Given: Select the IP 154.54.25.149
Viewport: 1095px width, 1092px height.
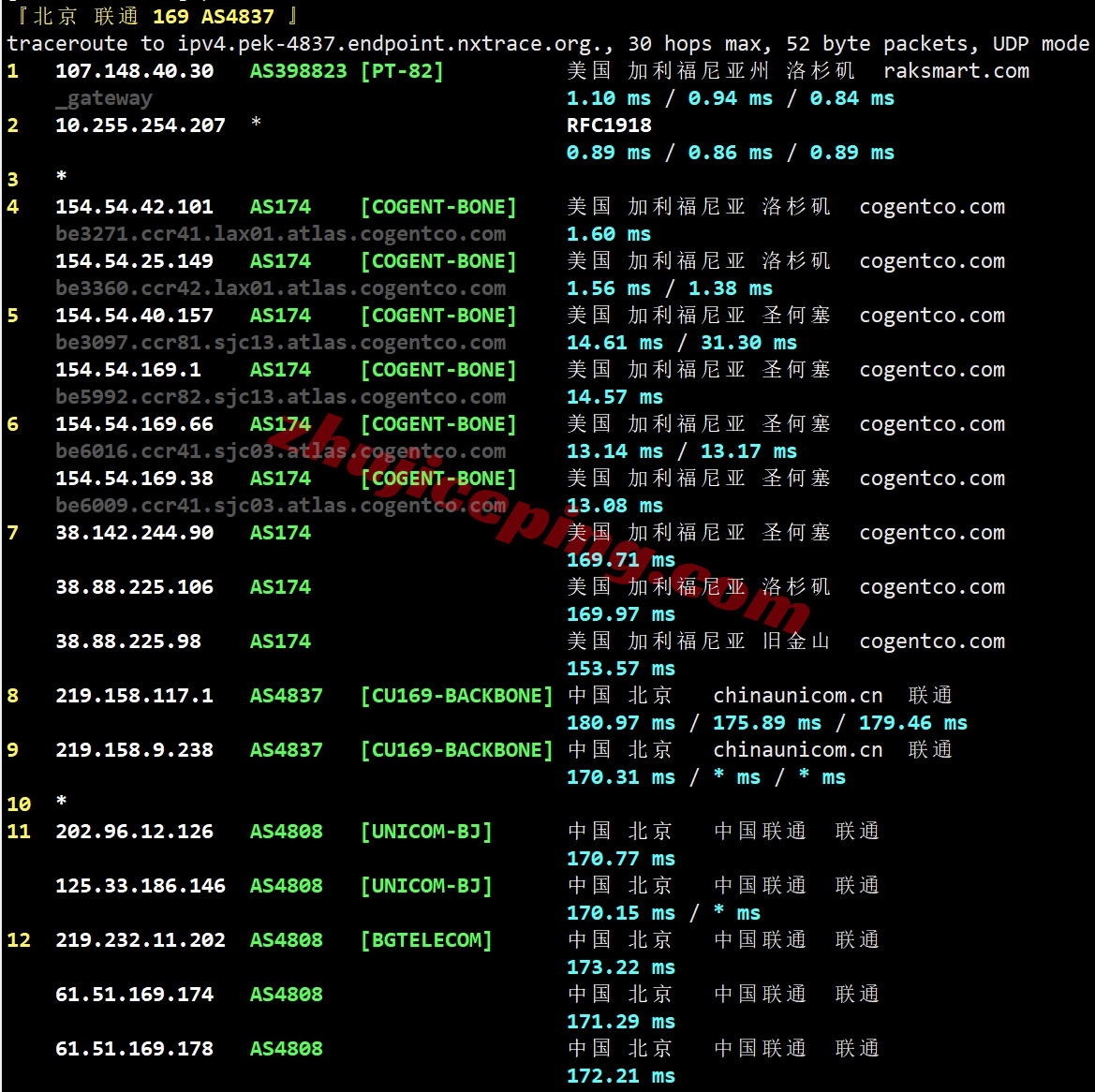Looking at the screenshot, I should (134, 261).
